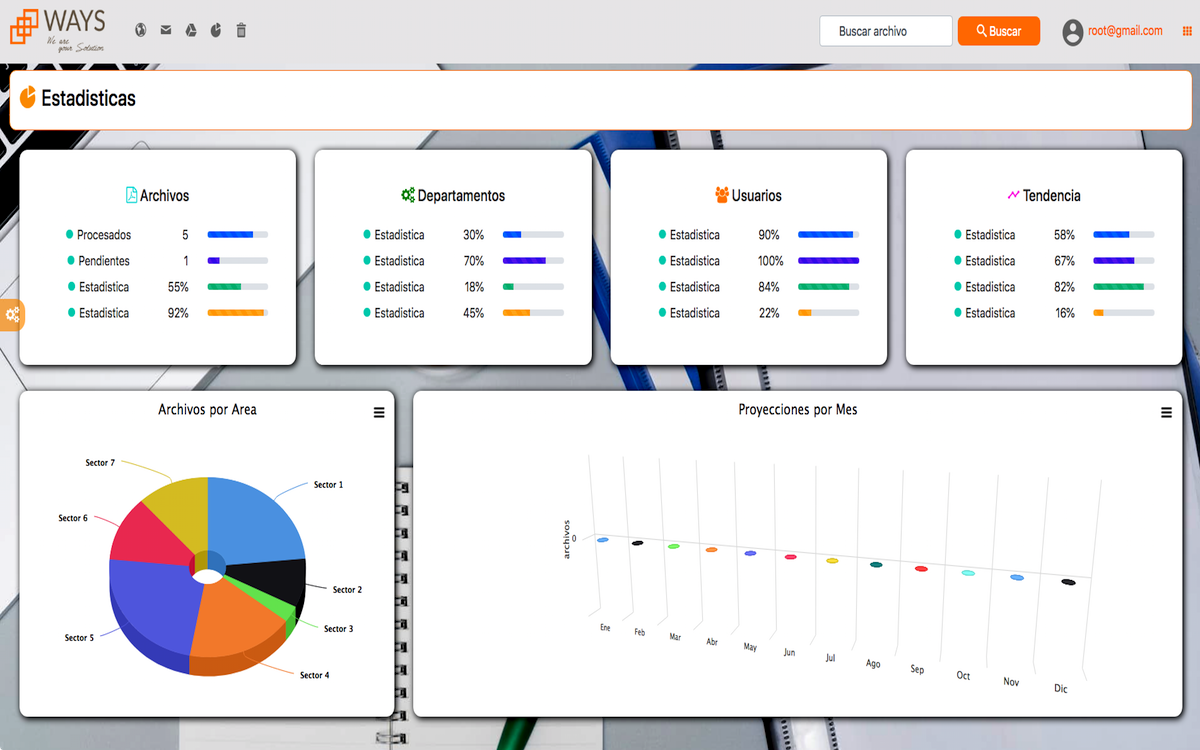Click the user avatar icon
This screenshot has height=750, width=1200.
click(x=1073, y=32)
